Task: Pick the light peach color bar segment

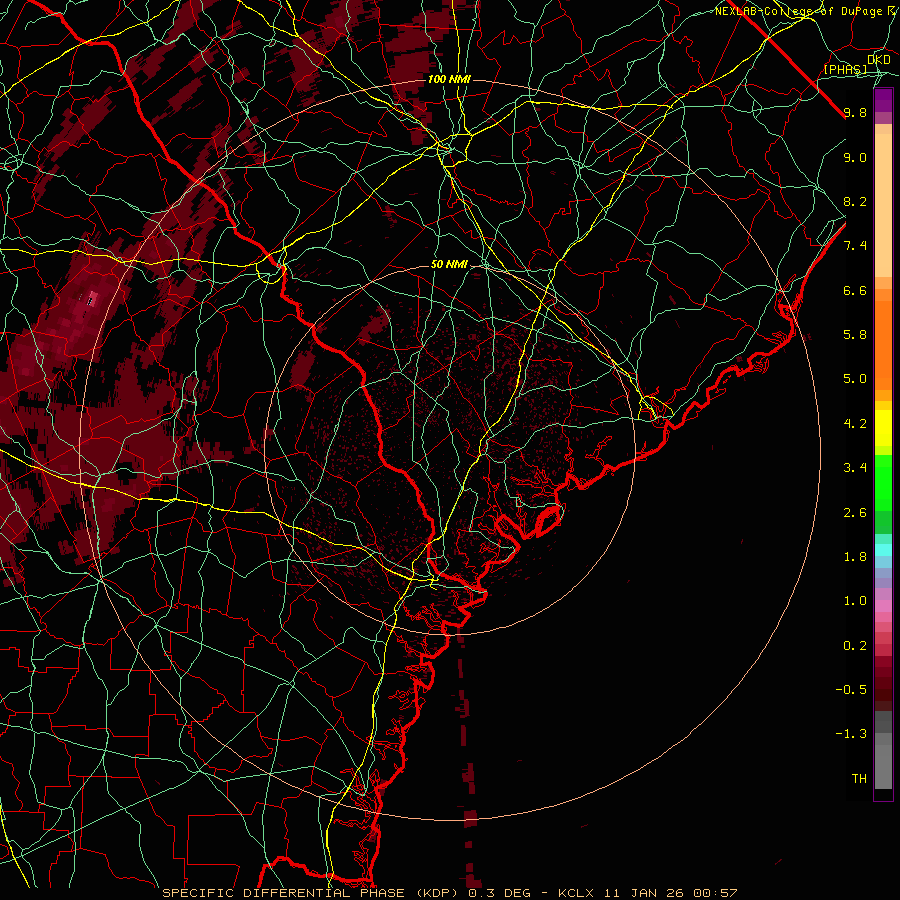Action: (883, 205)
